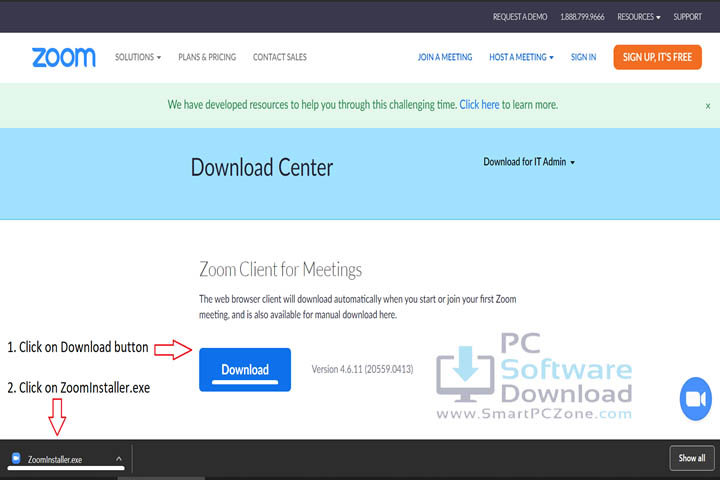The height and width of the screenshot is (480, 720).
Task: Click the 'Download Center' heading
Action: pyautogui.click(x=262, y=168)
